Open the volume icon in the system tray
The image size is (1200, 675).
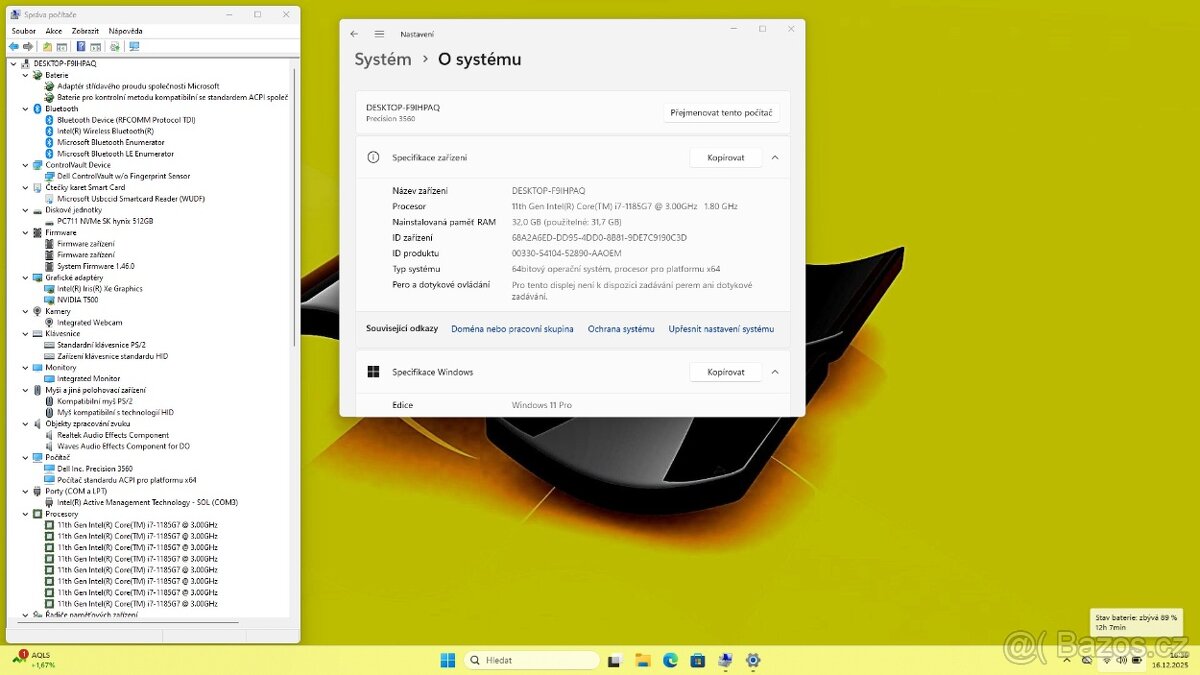1121,660
